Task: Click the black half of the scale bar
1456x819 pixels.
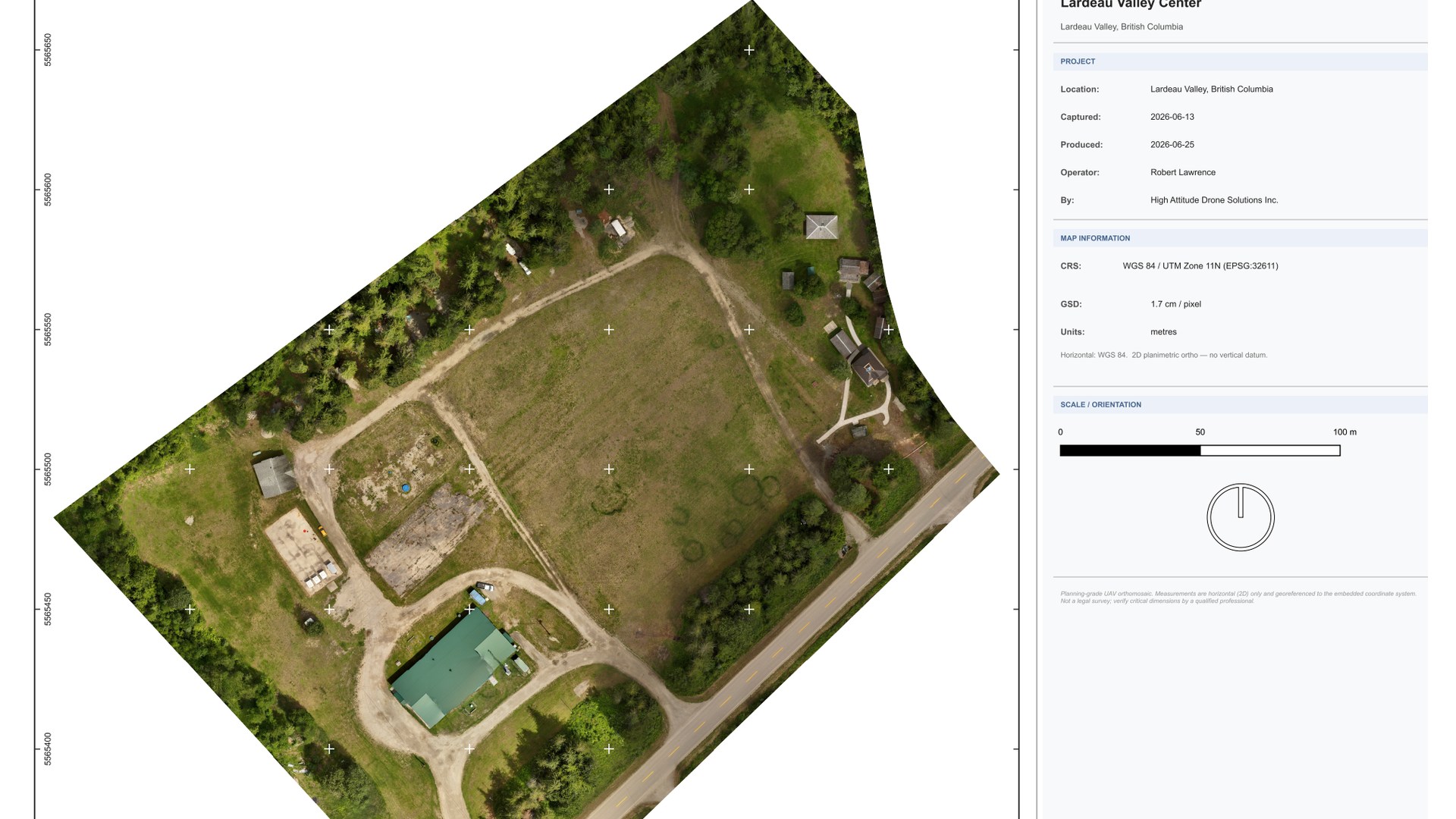Action: [1130, 450]
